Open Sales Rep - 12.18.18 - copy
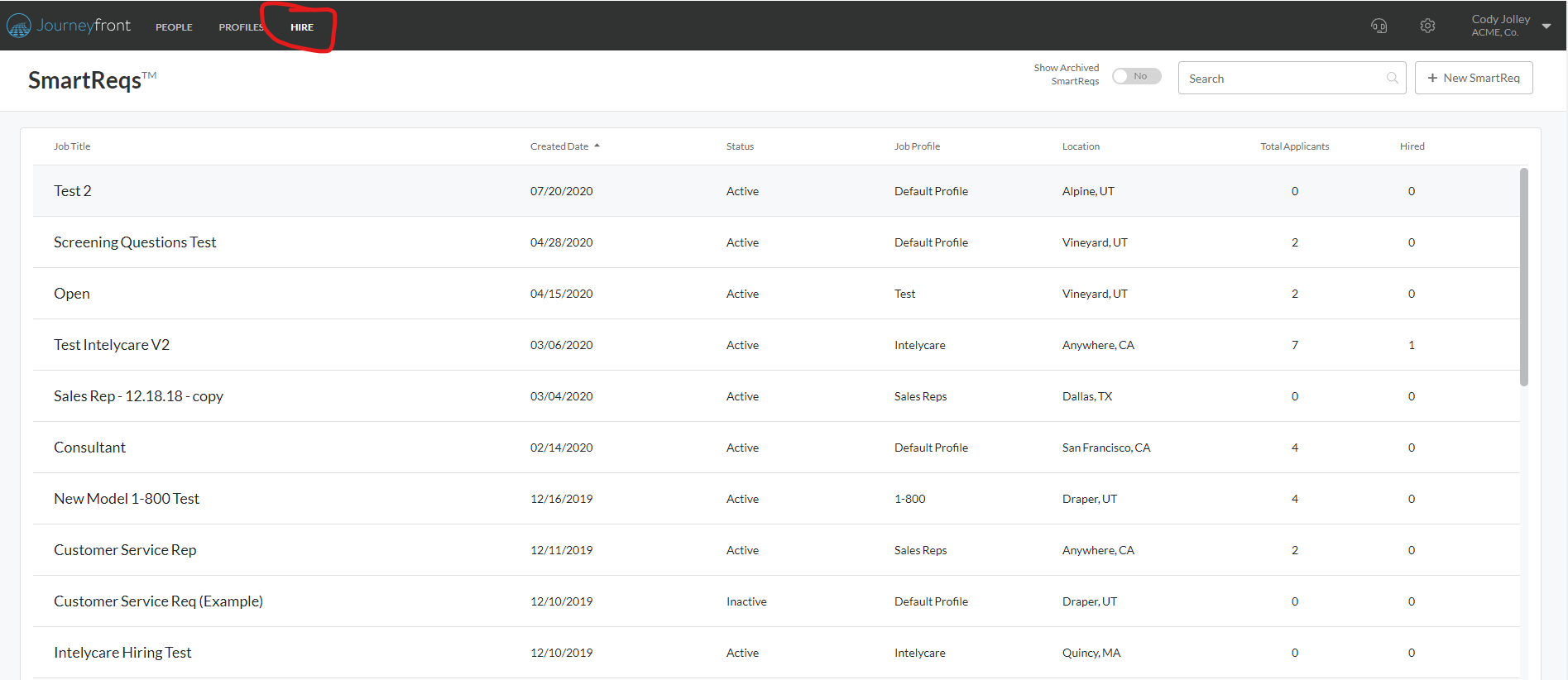 click(138, 396)
